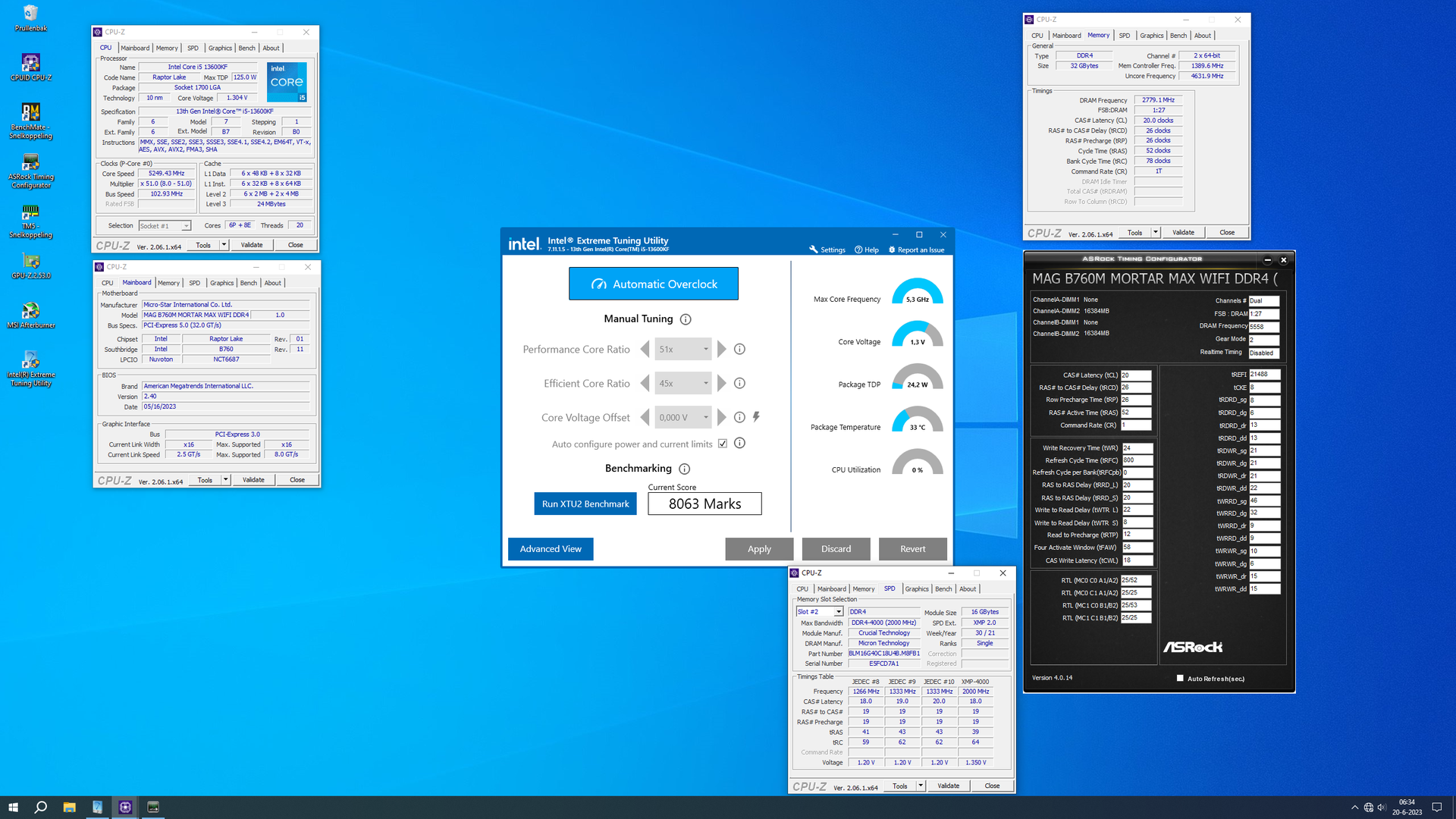Open the Efficient Core Ratio 45x dropdown
The image size is (1456, 819).
[x=683, y=383]
